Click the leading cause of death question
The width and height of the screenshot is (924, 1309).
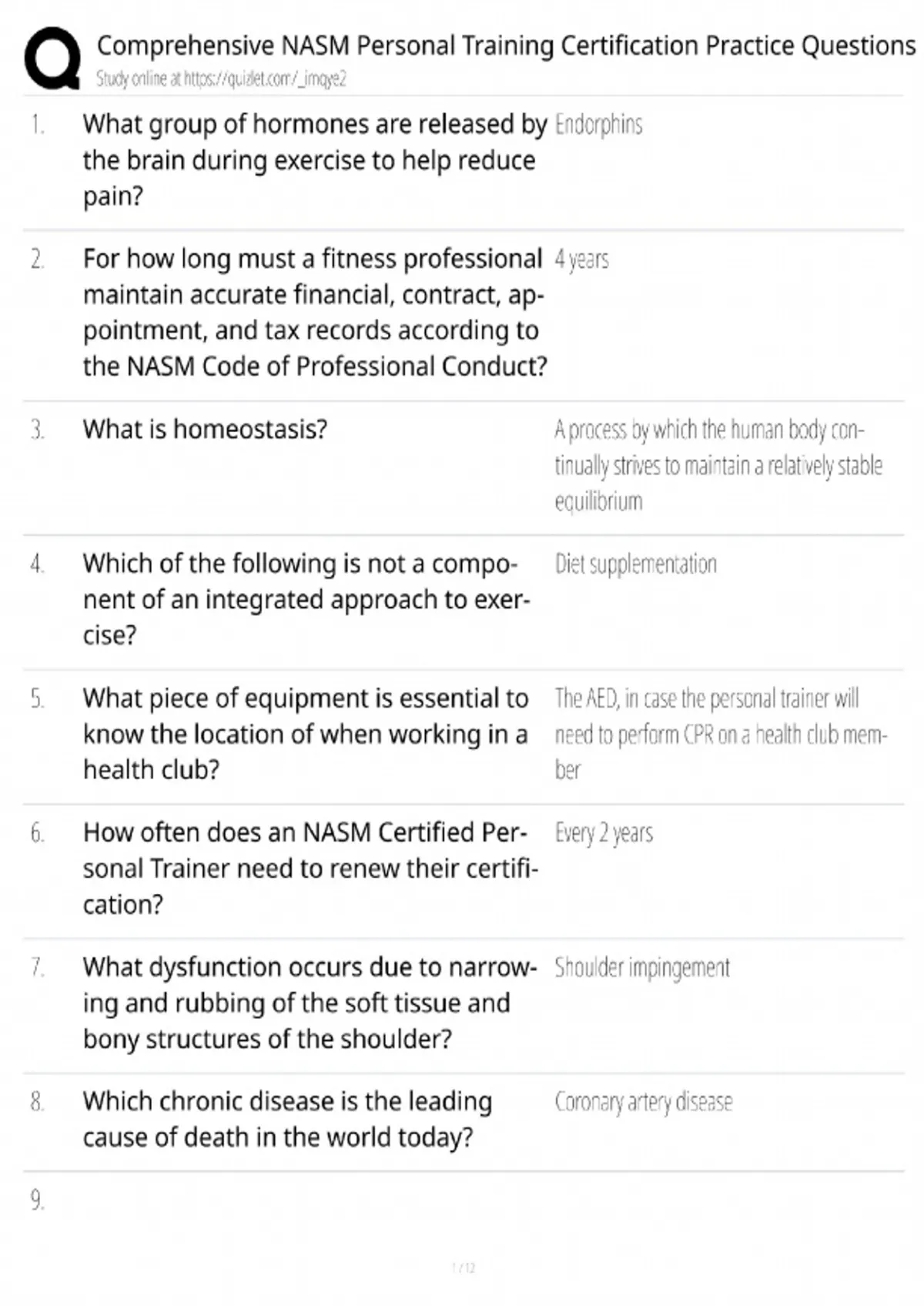point(287,1119)
